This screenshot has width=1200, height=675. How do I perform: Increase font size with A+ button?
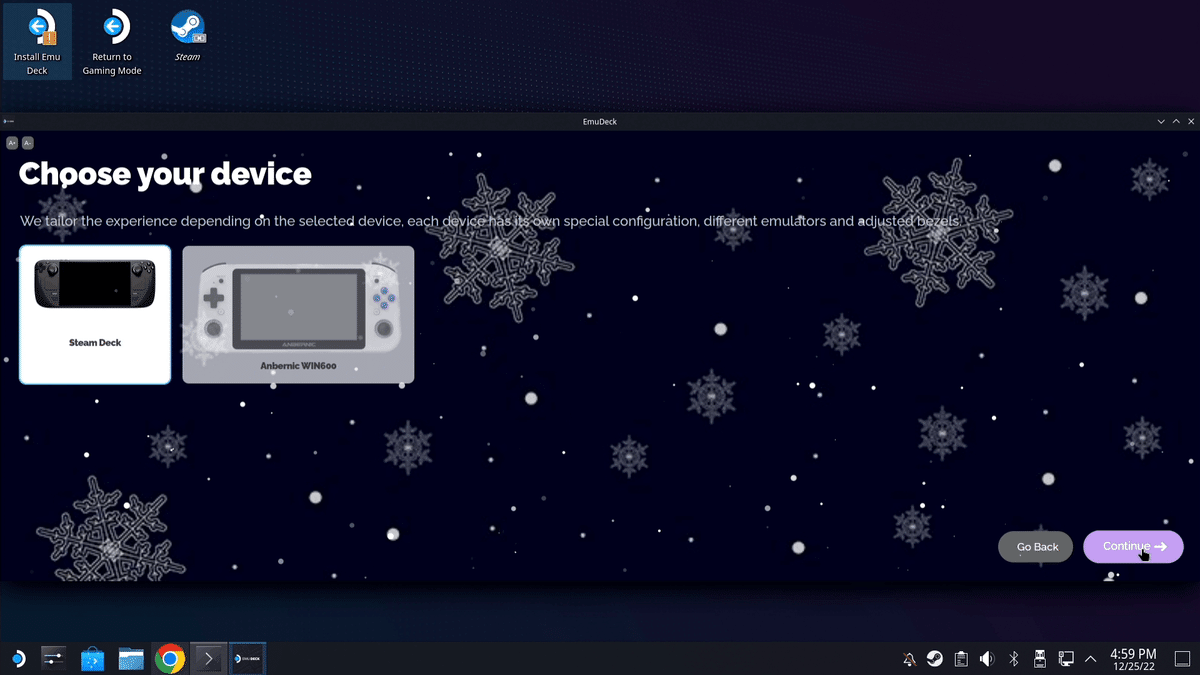click(12, 143)
